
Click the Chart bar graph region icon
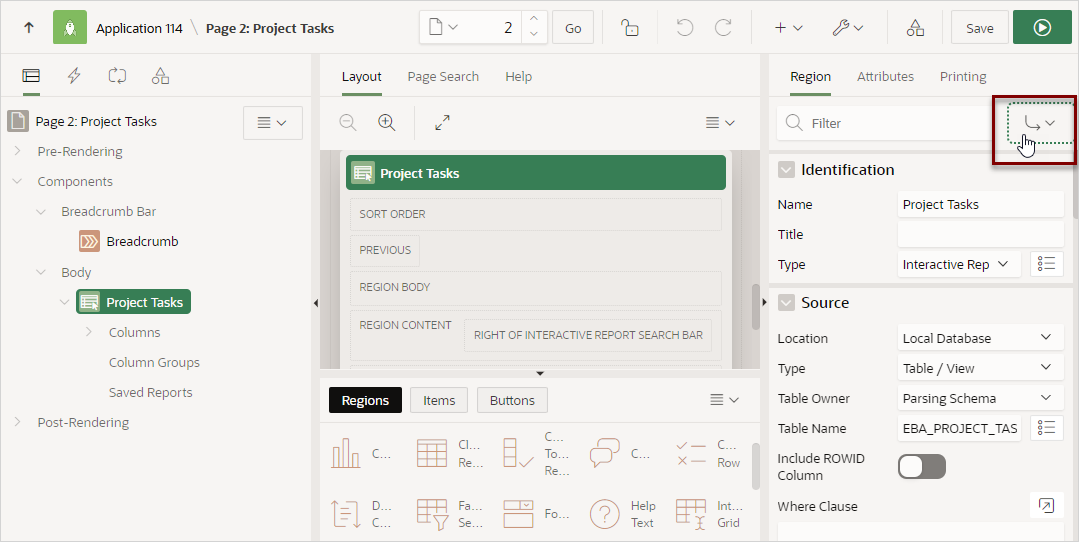click(345, 453)
